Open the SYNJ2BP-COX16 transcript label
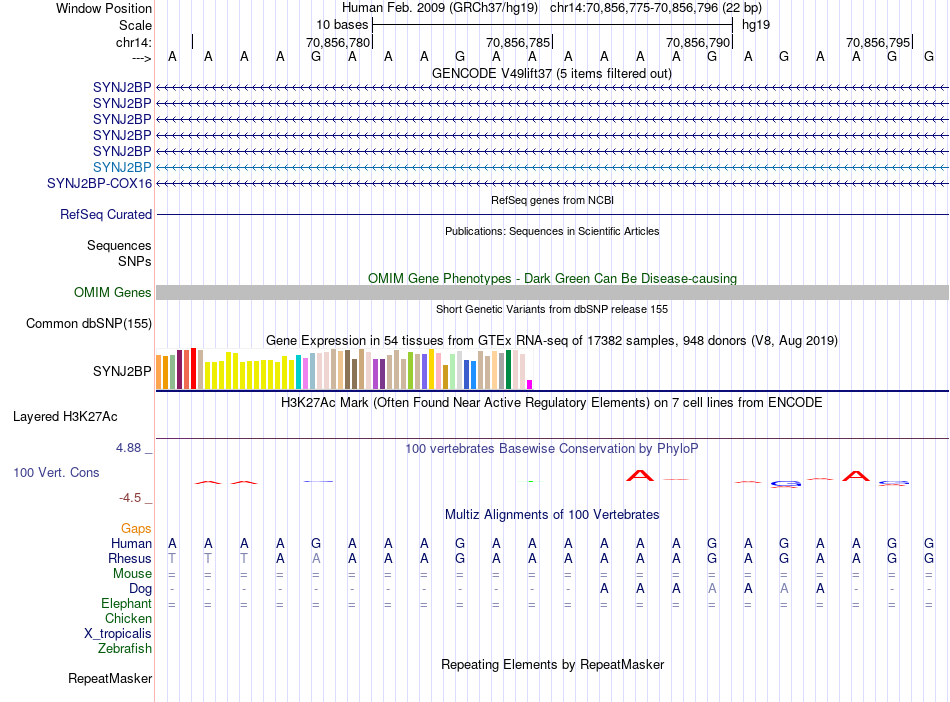 99,184
